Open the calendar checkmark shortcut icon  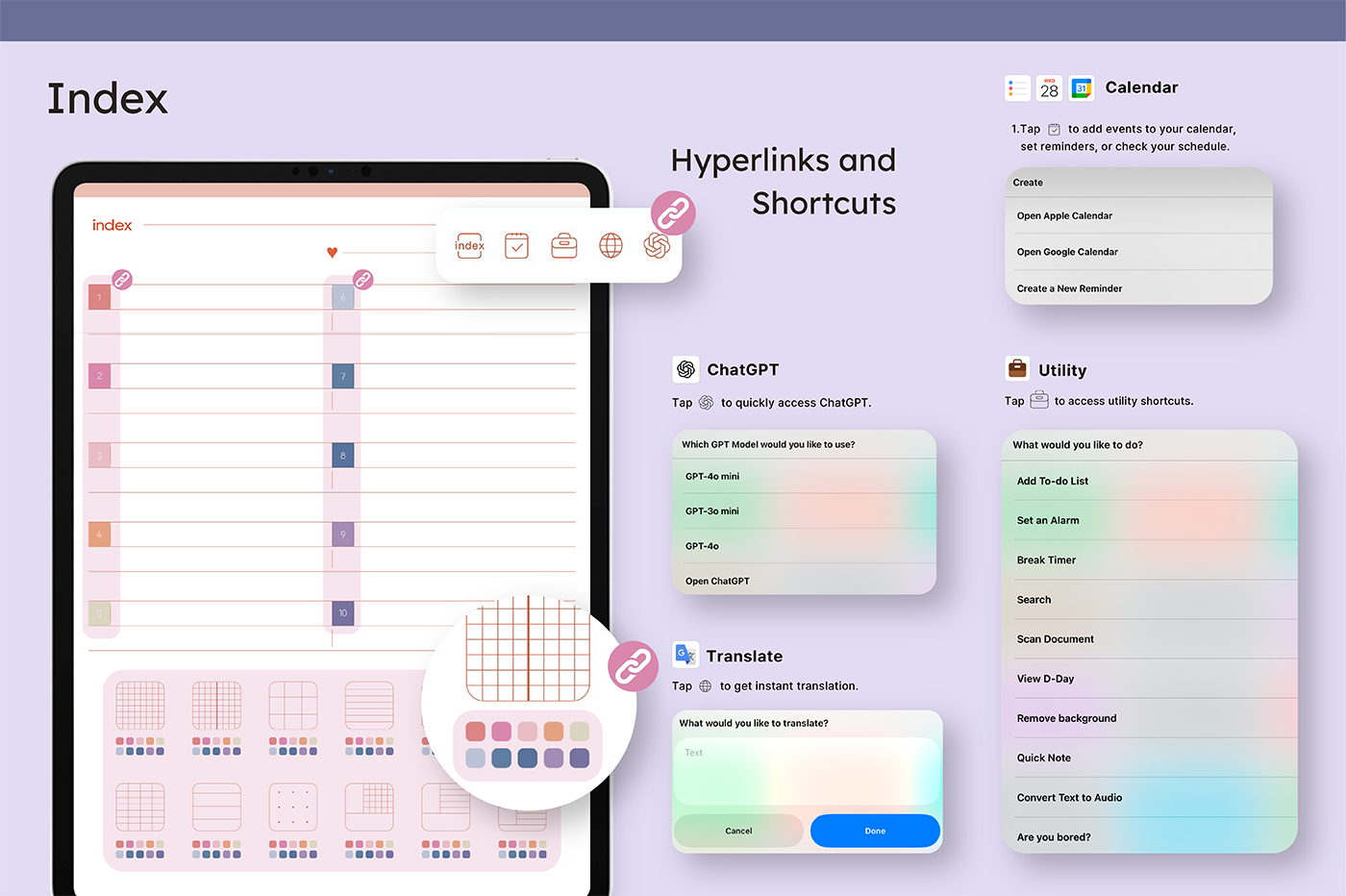516,246
